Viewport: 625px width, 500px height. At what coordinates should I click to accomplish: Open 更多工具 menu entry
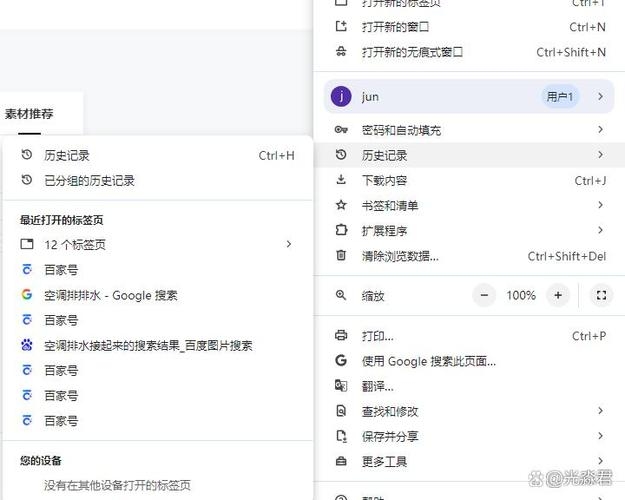pyautogui.click(x=470, y=462)
